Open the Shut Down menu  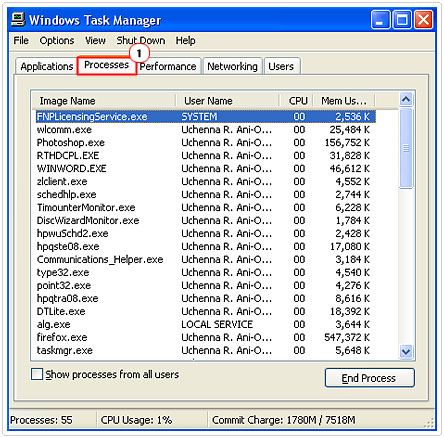tap(141, 41)
